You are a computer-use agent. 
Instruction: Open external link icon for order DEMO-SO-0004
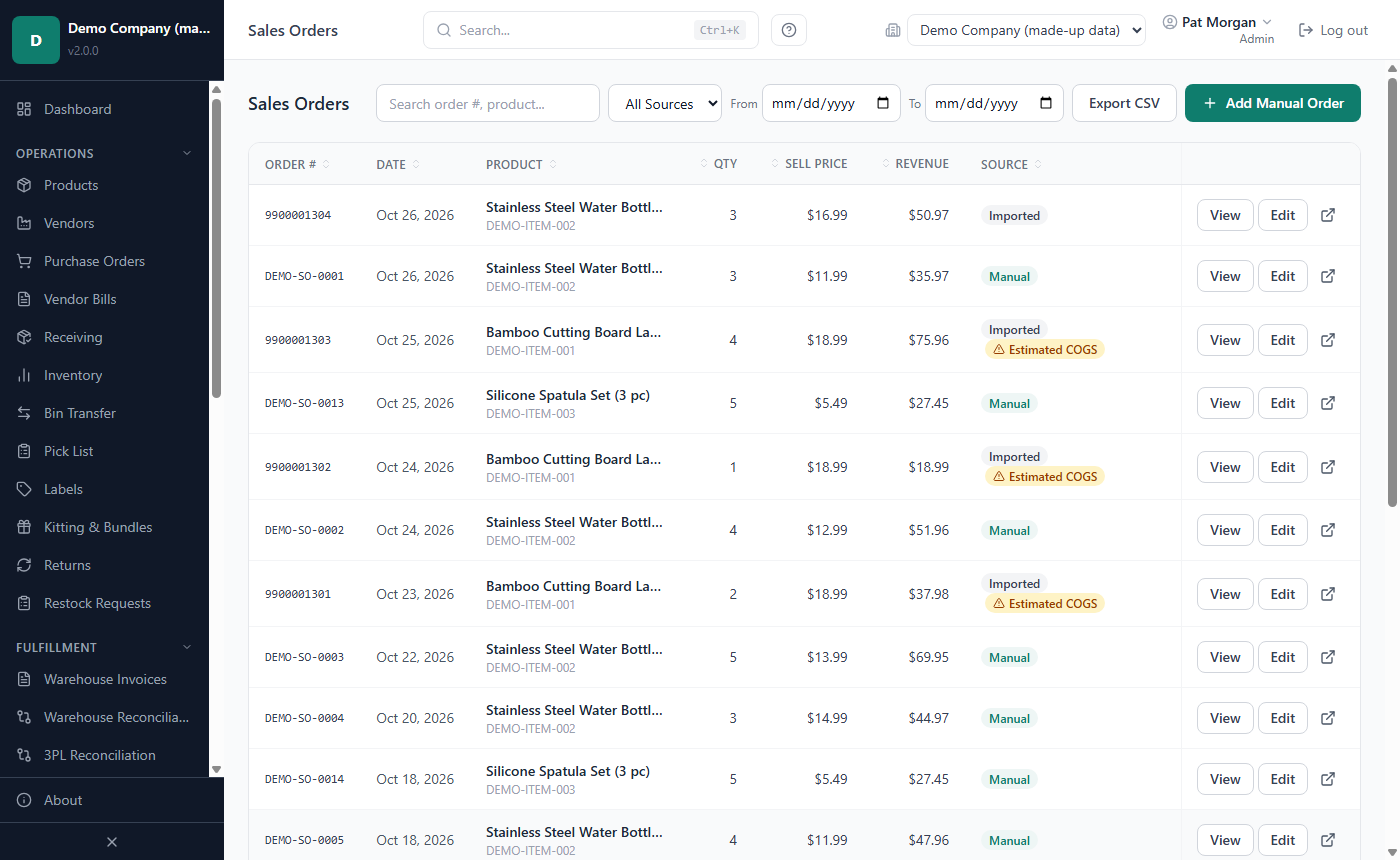(1328, 718)
